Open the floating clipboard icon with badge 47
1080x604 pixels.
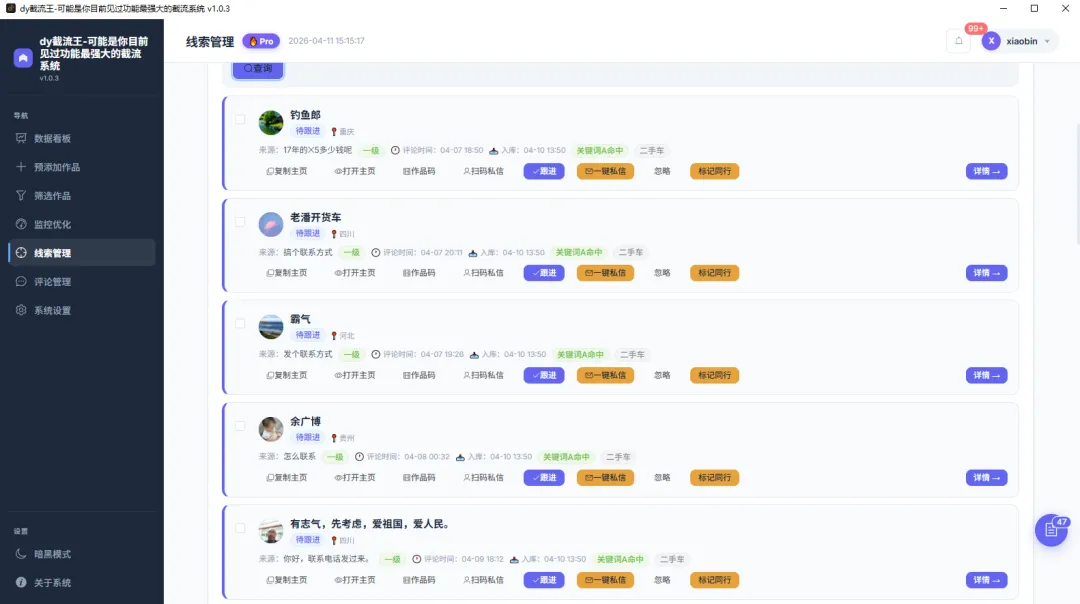[x=1051, y=530]
